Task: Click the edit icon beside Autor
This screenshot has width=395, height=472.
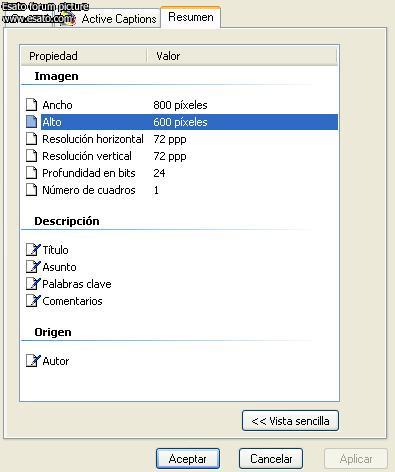Action: 33,361
